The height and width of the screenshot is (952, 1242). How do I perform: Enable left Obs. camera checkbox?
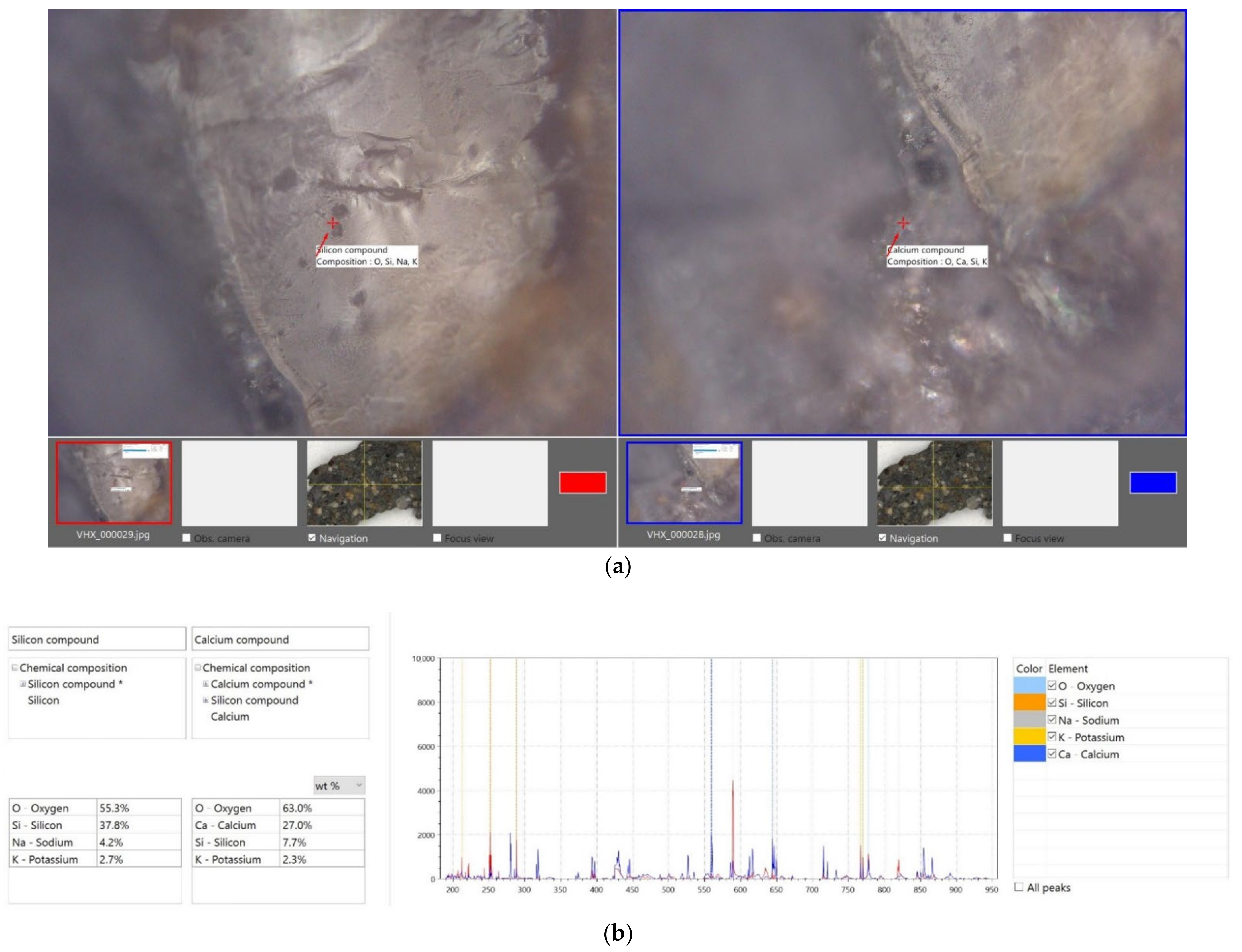pyautogui.click(x=186, y=538)
